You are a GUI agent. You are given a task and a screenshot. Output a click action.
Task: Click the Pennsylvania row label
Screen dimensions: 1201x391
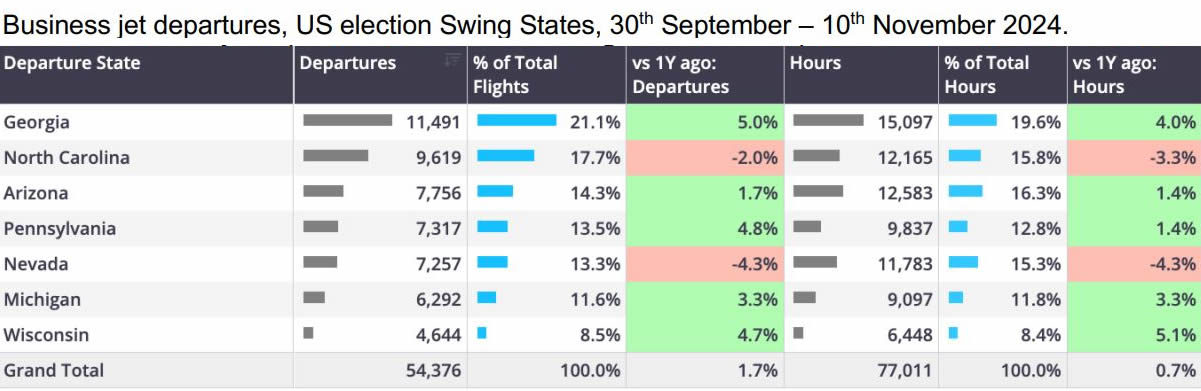tap(60, 229)
